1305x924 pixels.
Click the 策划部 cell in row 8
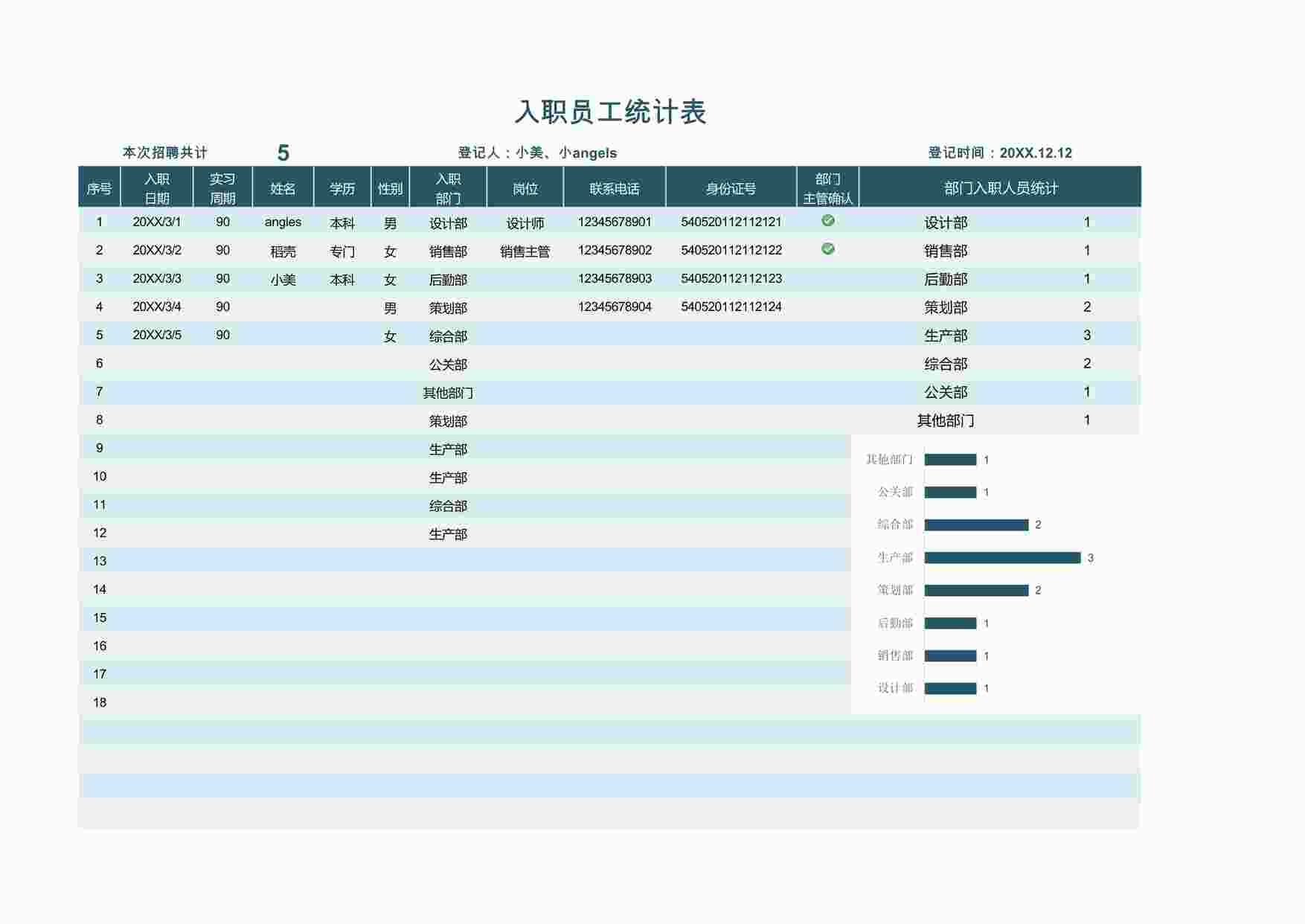448,421
